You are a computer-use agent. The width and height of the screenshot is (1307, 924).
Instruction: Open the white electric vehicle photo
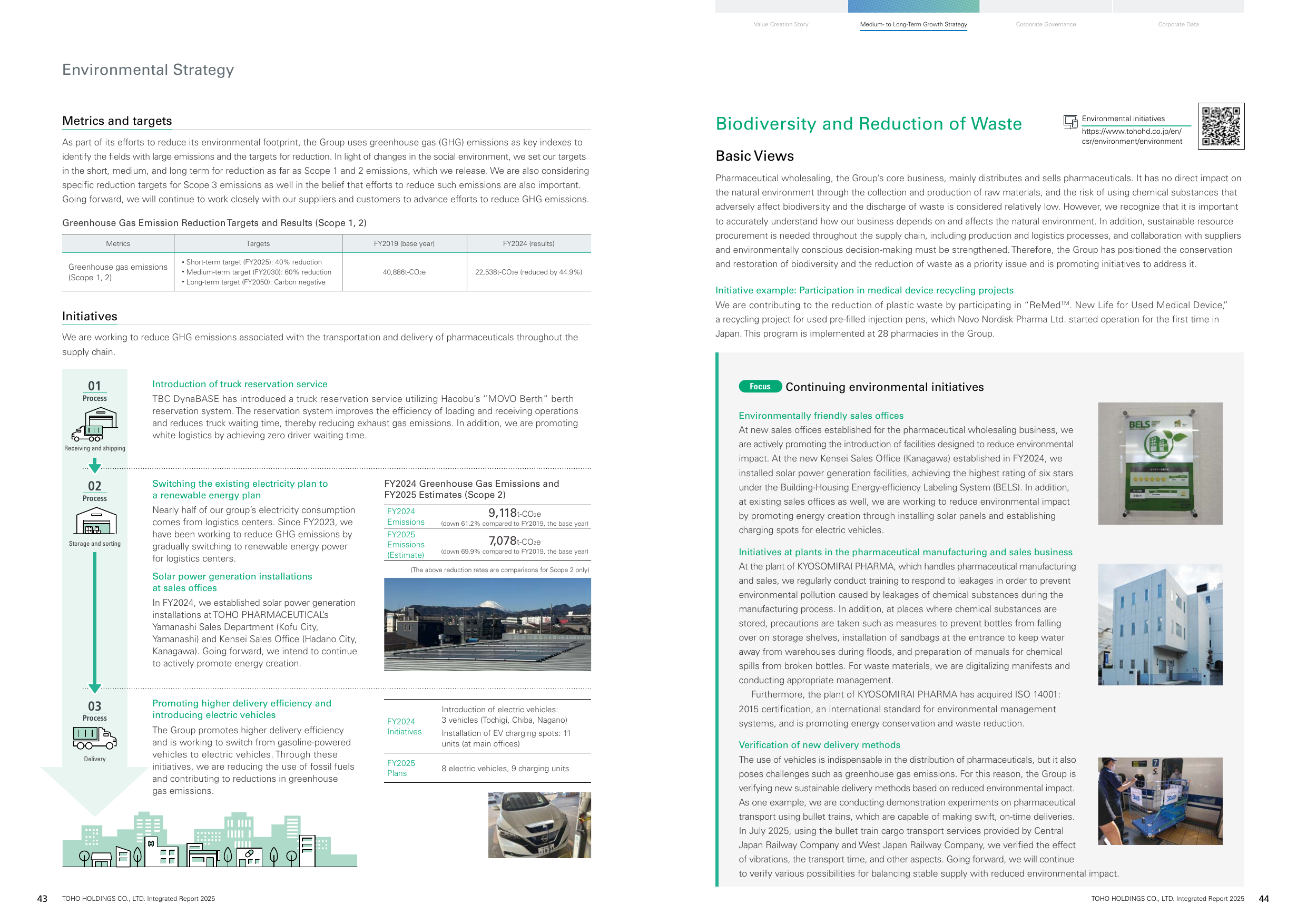tap(539, 825)
